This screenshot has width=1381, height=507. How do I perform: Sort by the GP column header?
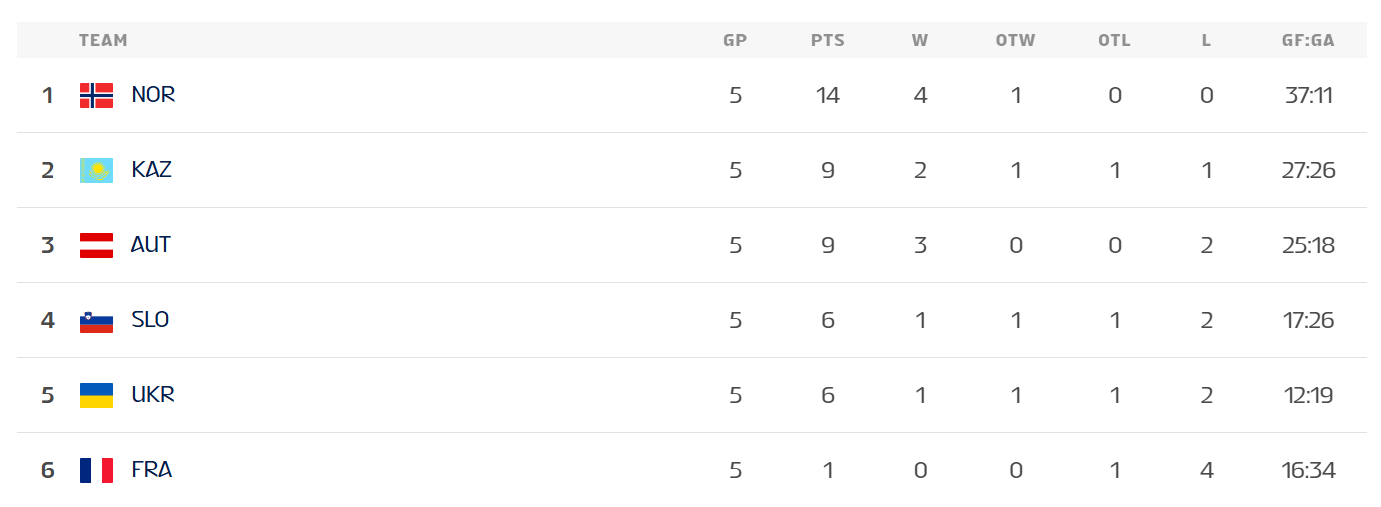click(735, 41)
